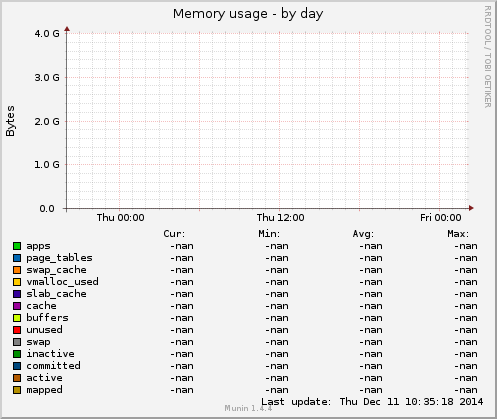Viewport: 497px width, 419px height.
Task: Click the vmalloc_used yellow legend swatch
Action: pos(17,282)
